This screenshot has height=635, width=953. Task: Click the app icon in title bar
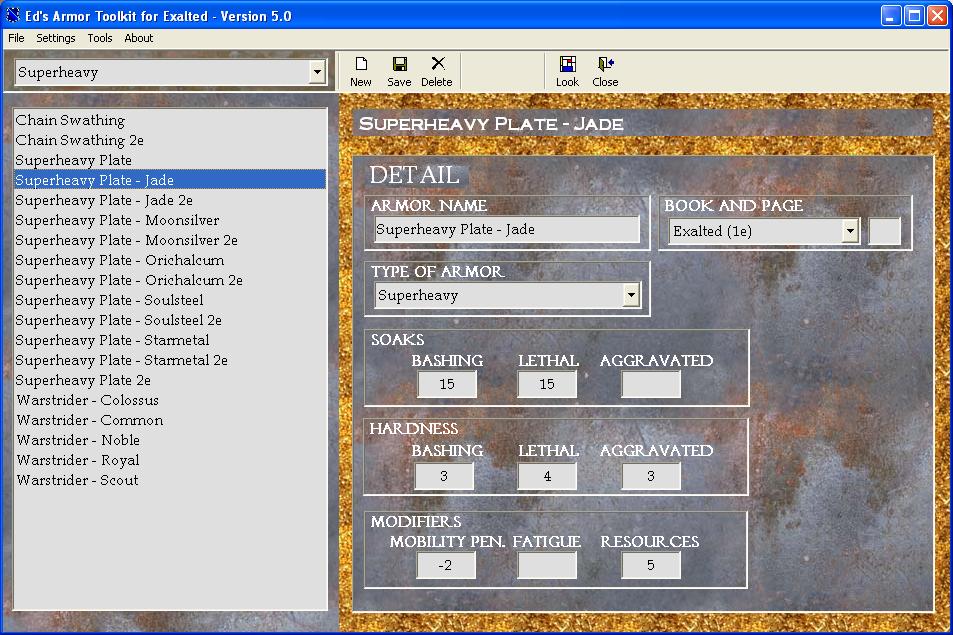[12, 15]
